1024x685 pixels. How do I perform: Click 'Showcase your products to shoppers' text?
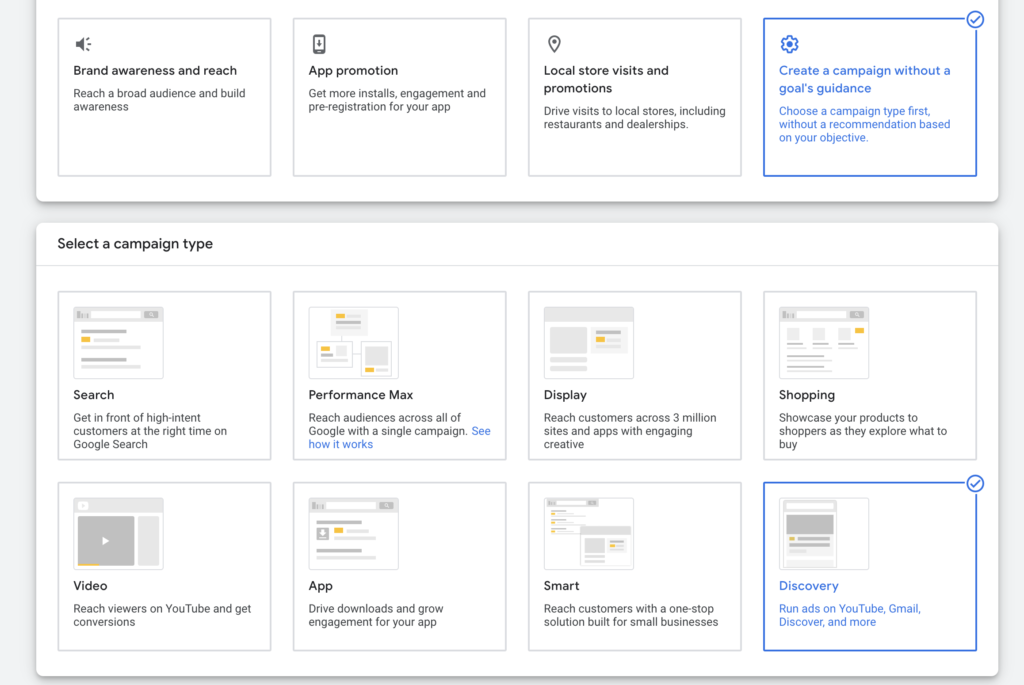coord(862,431)
